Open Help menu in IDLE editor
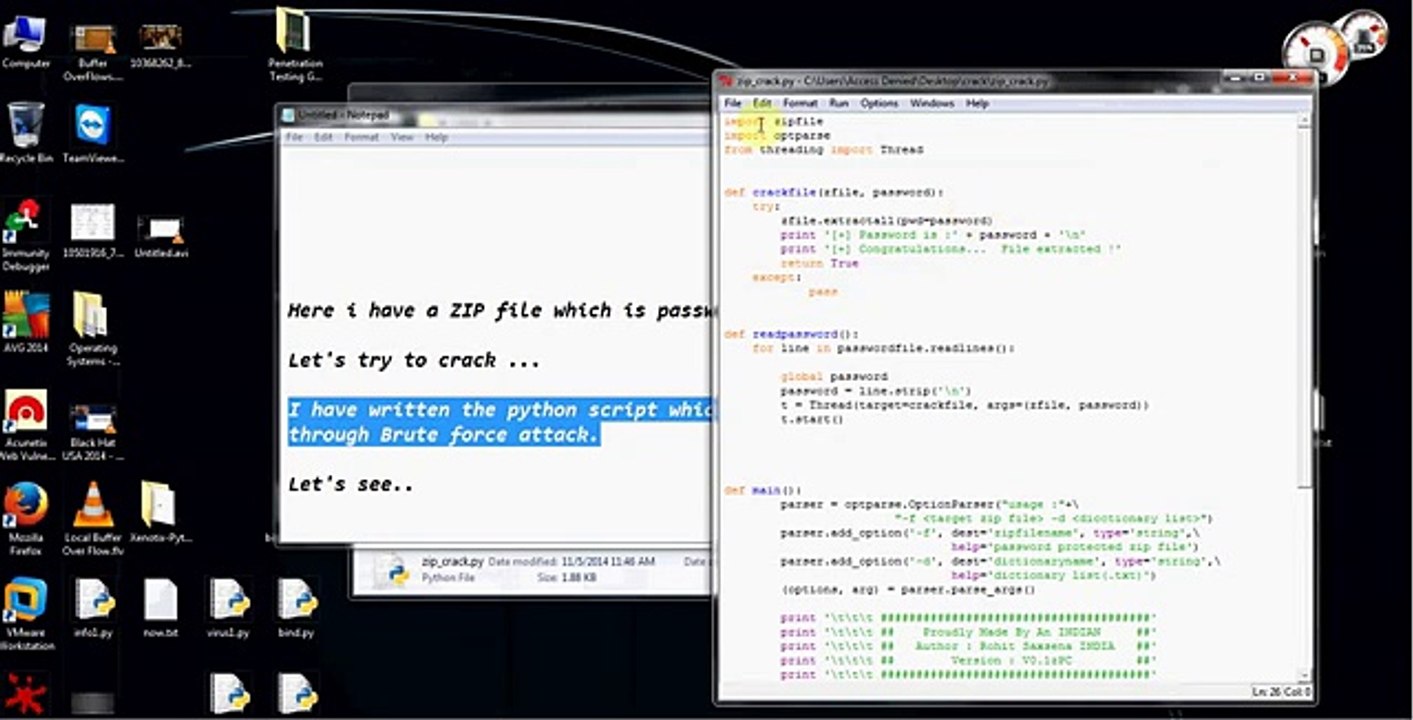The height and width of the screenshot is (720, 1413). click(977, 103)
